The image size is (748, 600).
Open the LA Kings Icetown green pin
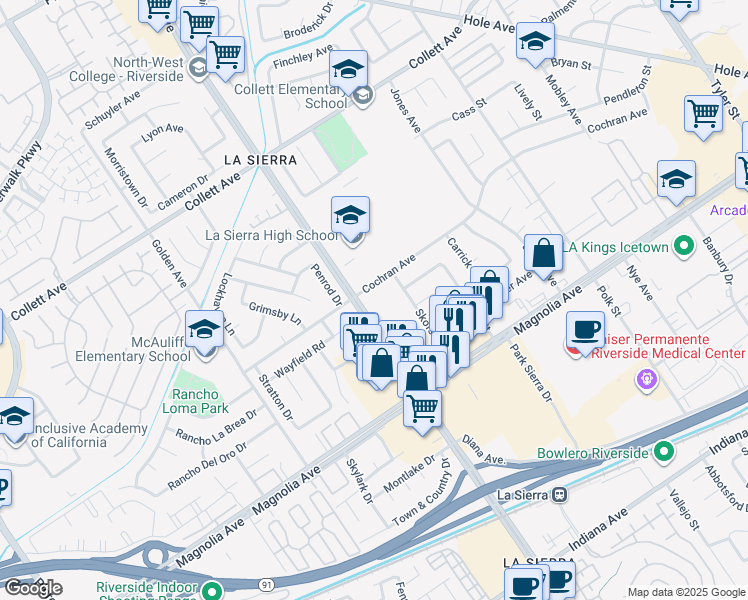point(684,247)
